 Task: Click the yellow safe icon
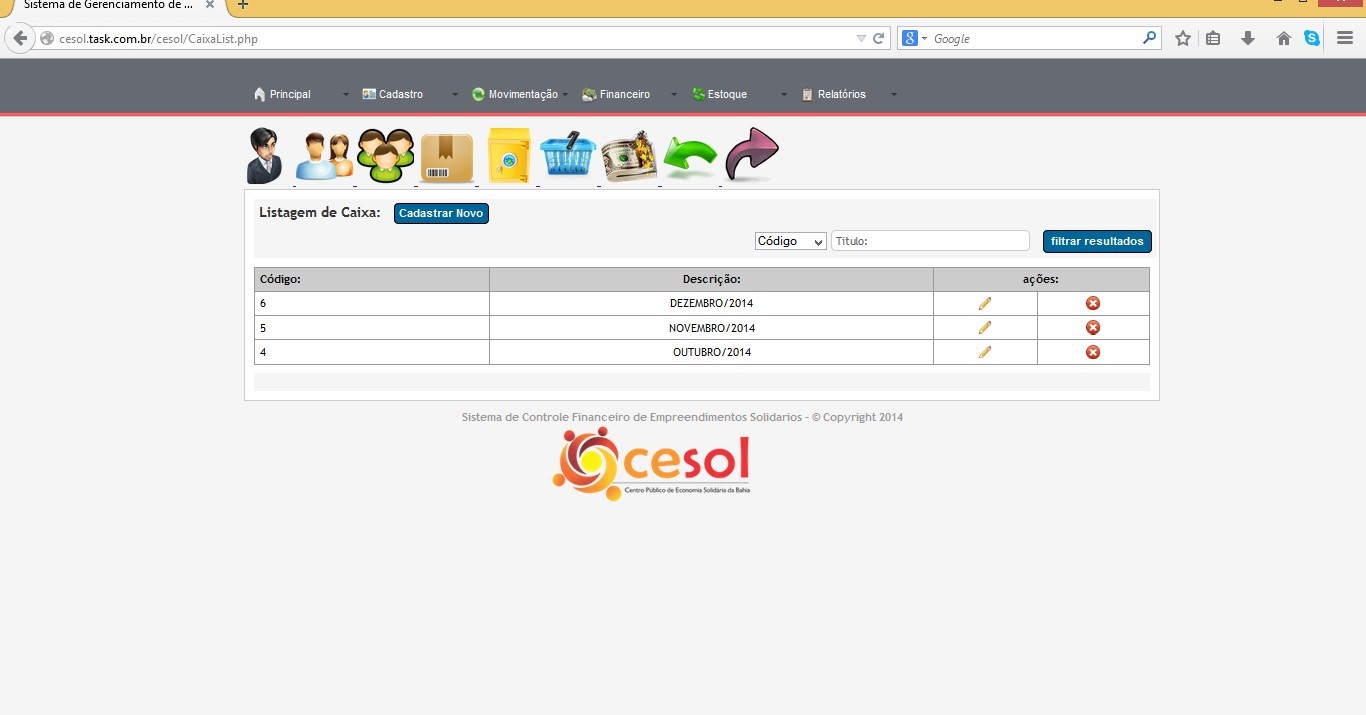coord(508,156)
